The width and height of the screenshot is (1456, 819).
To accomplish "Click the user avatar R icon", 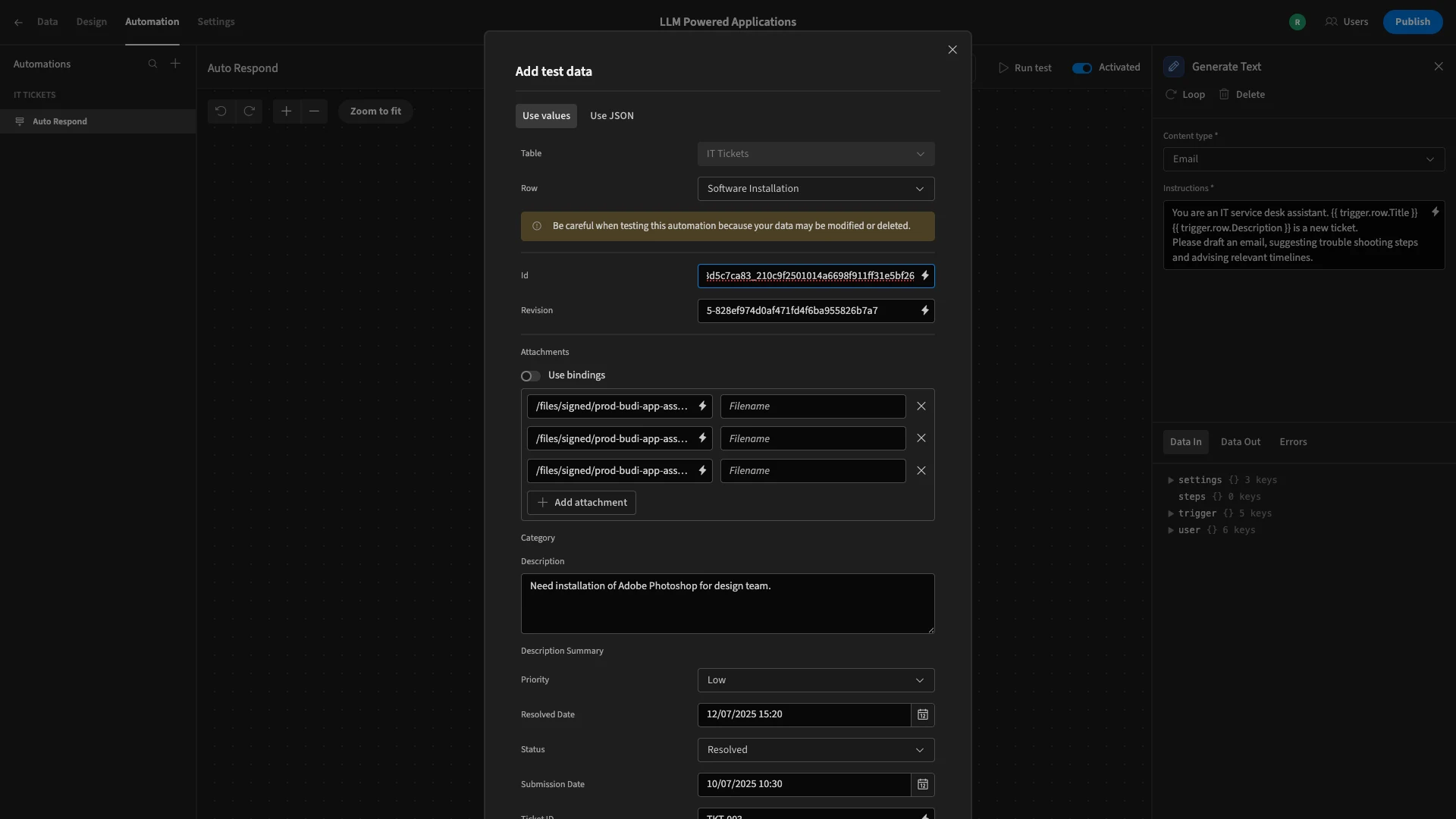I will pos(1298,22).
